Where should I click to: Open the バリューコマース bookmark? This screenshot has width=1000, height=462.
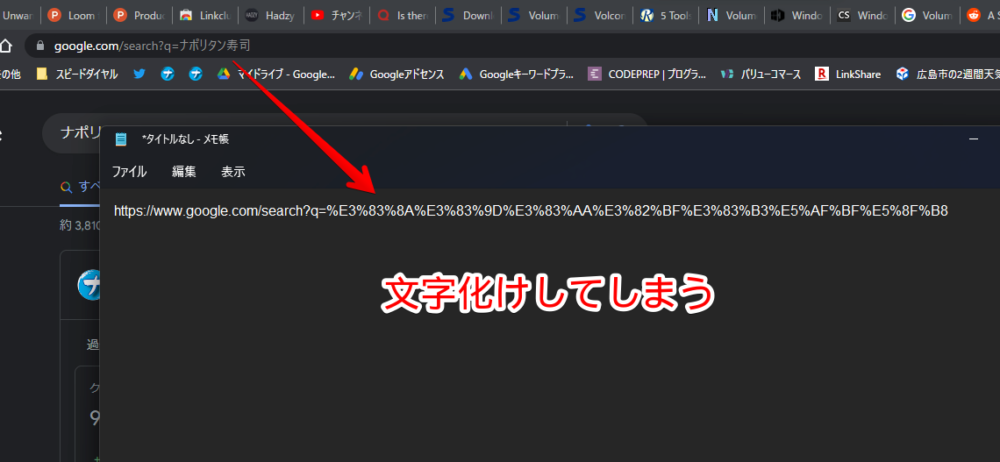coord(760,74)
